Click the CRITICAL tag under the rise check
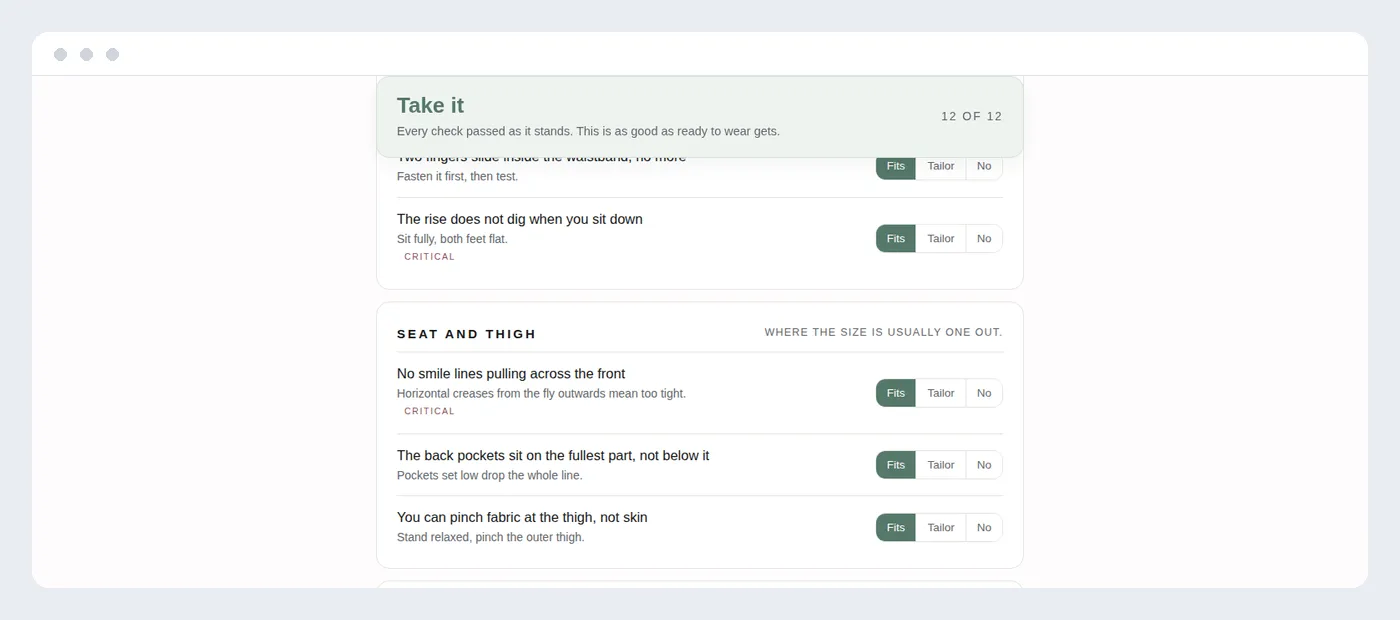Viewport: 1400px width, 620px height. [x=429, y=256]
